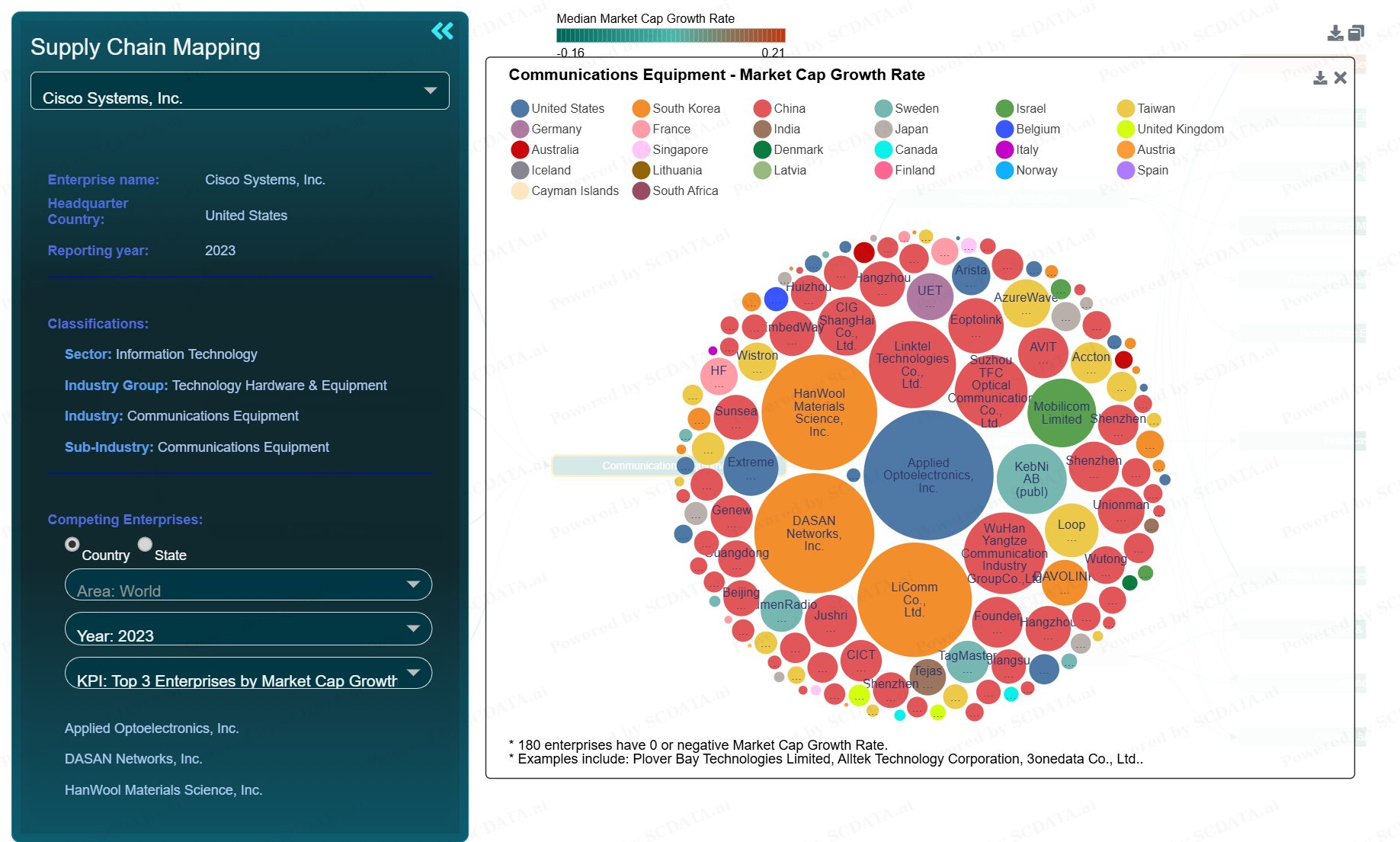Select the Arista bubble
Viewport: 1400px width, 842px height.
tap(971, 276)
